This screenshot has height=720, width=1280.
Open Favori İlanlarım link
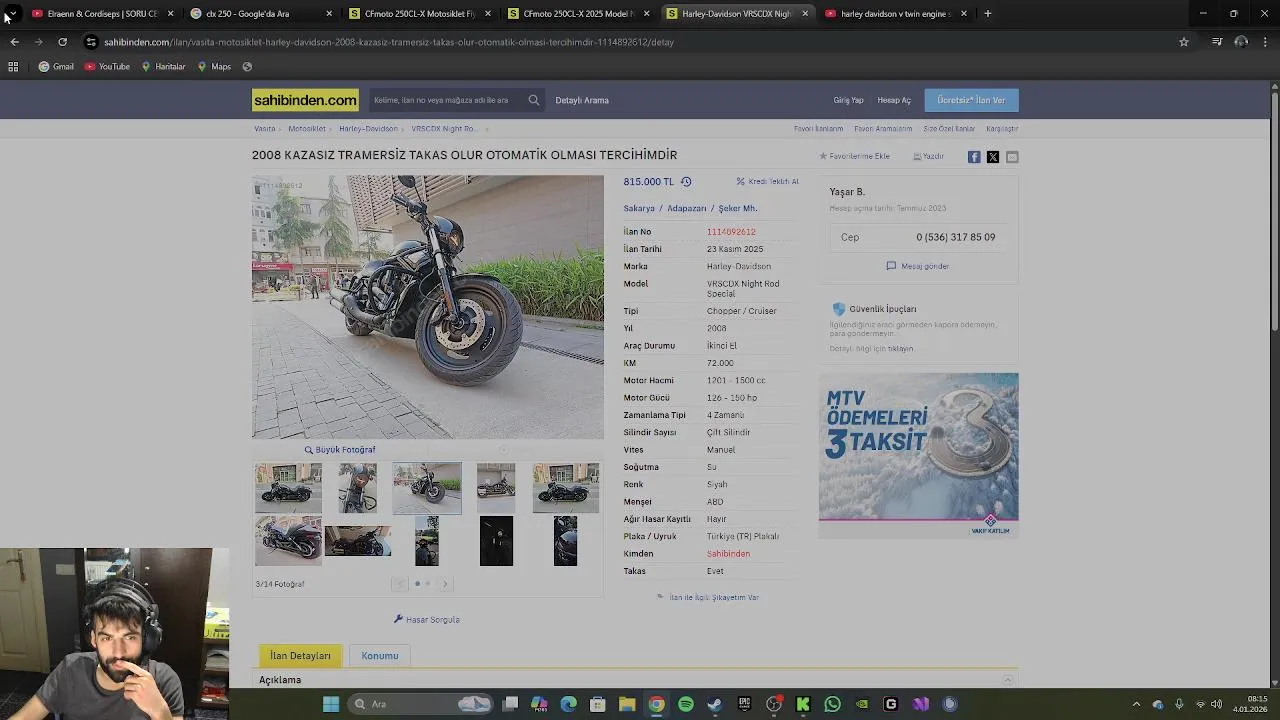click(x=819, y=129)
